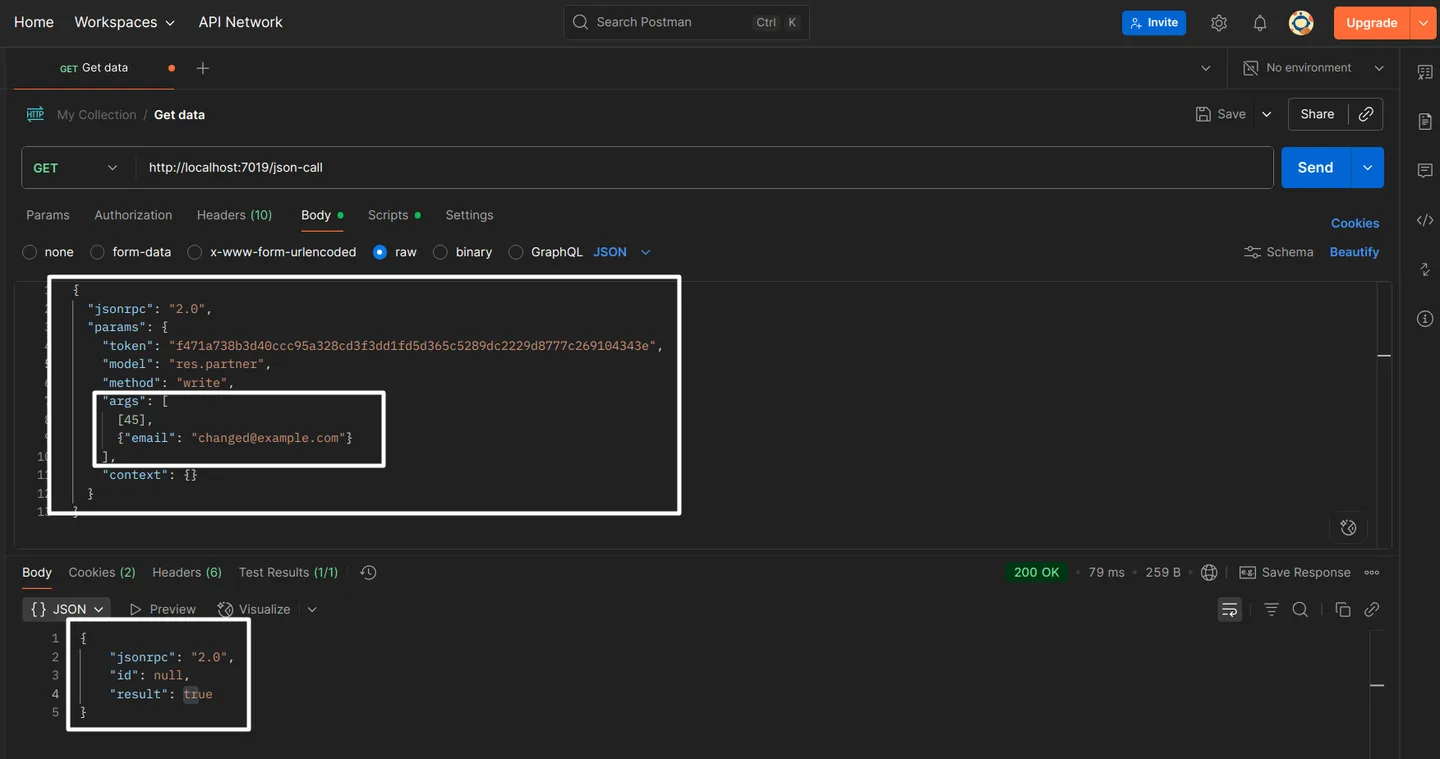This screenshot has width=1440, height=759.
Task: Expand the Upgrade options arrow
Action: click(1423, 23)
